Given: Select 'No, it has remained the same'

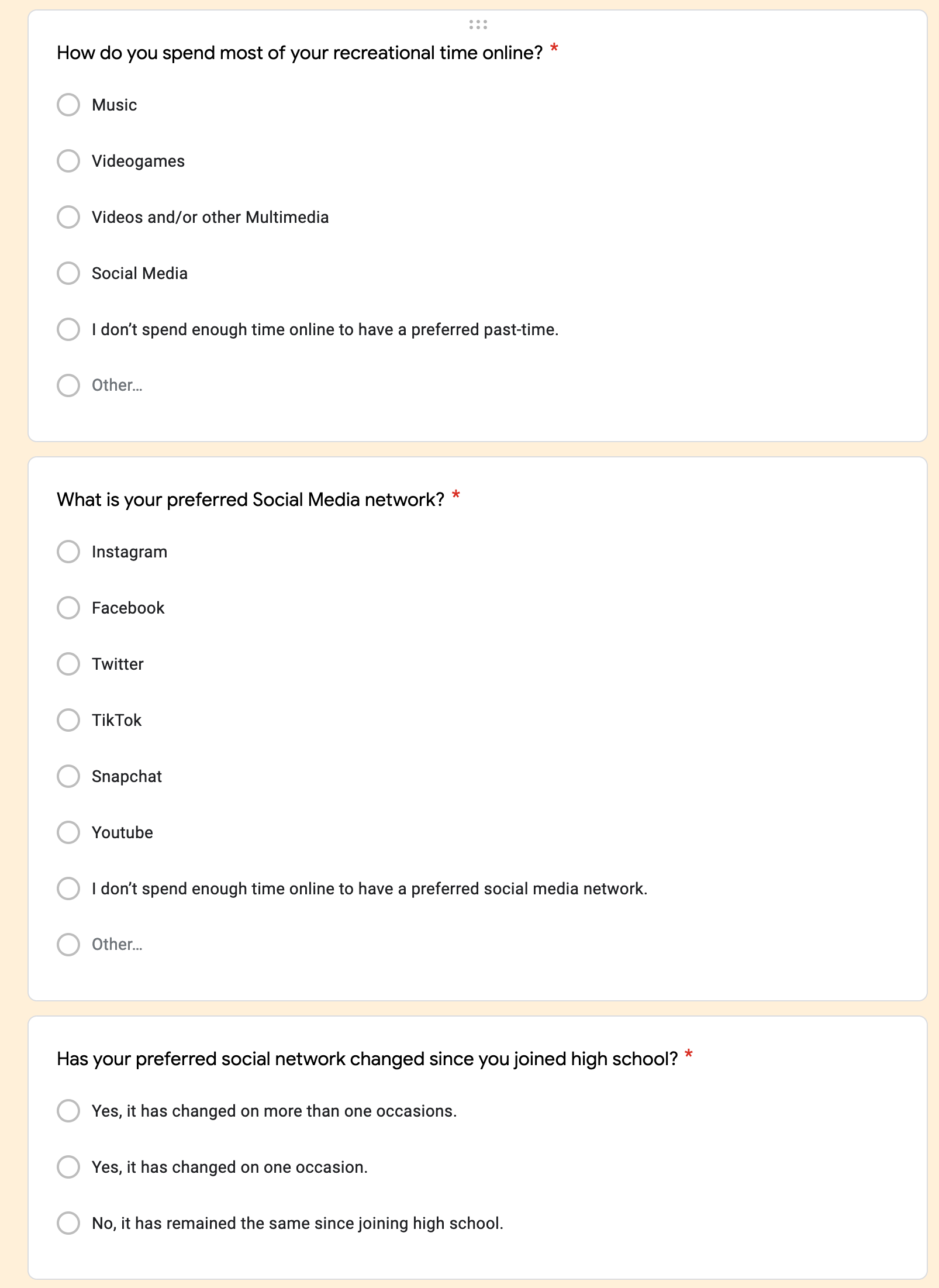Looking at the screenshot, I should coord(68,1223).
